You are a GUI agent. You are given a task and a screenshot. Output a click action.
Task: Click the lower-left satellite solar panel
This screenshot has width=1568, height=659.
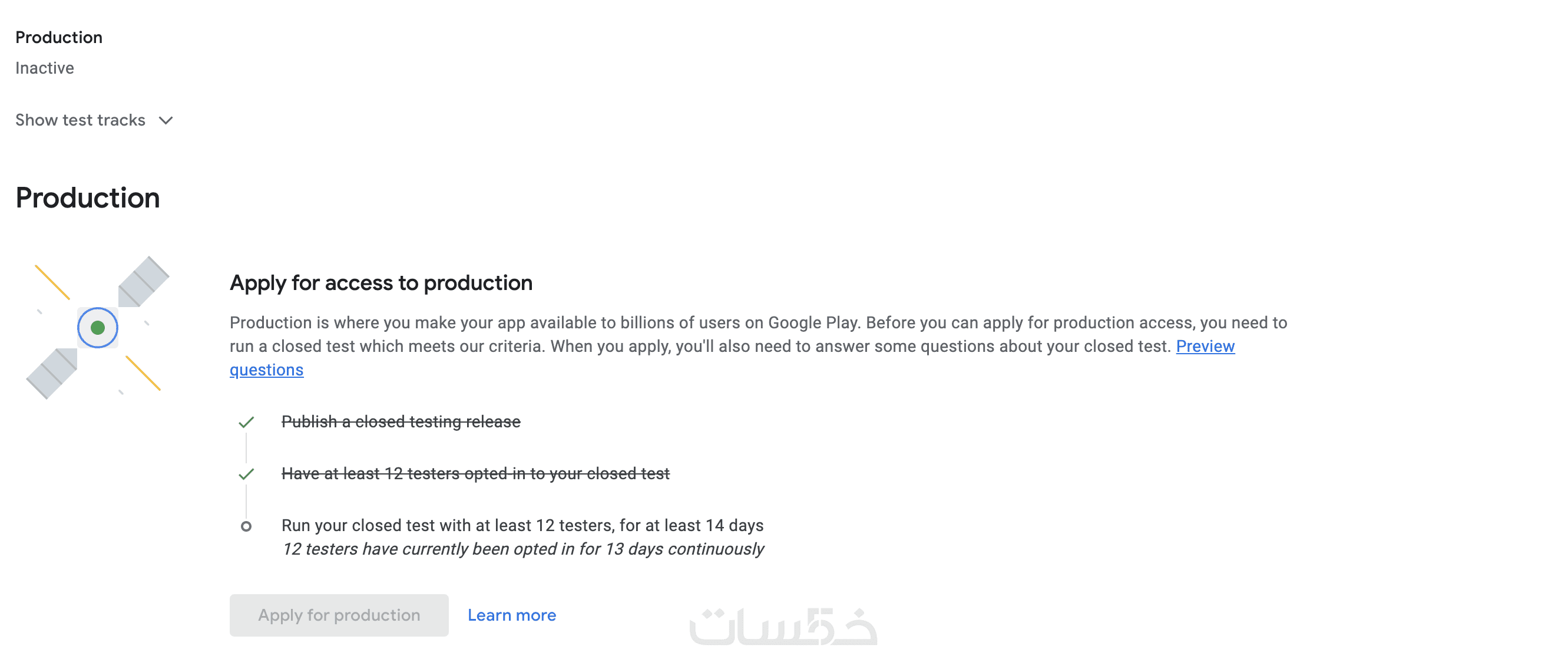click(x=52, y=373)
